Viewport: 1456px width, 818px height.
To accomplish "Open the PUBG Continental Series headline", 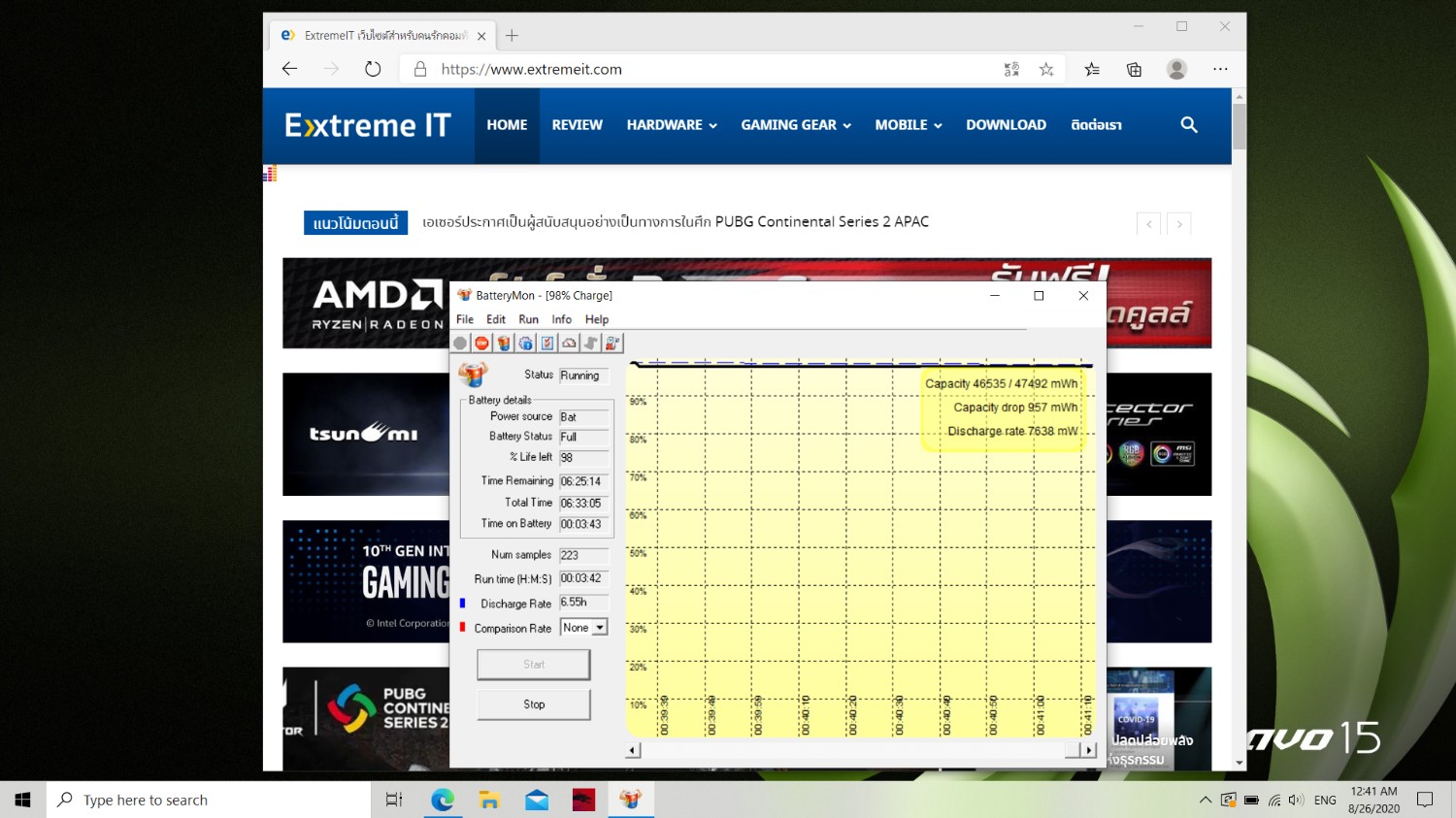I will 676,222.
